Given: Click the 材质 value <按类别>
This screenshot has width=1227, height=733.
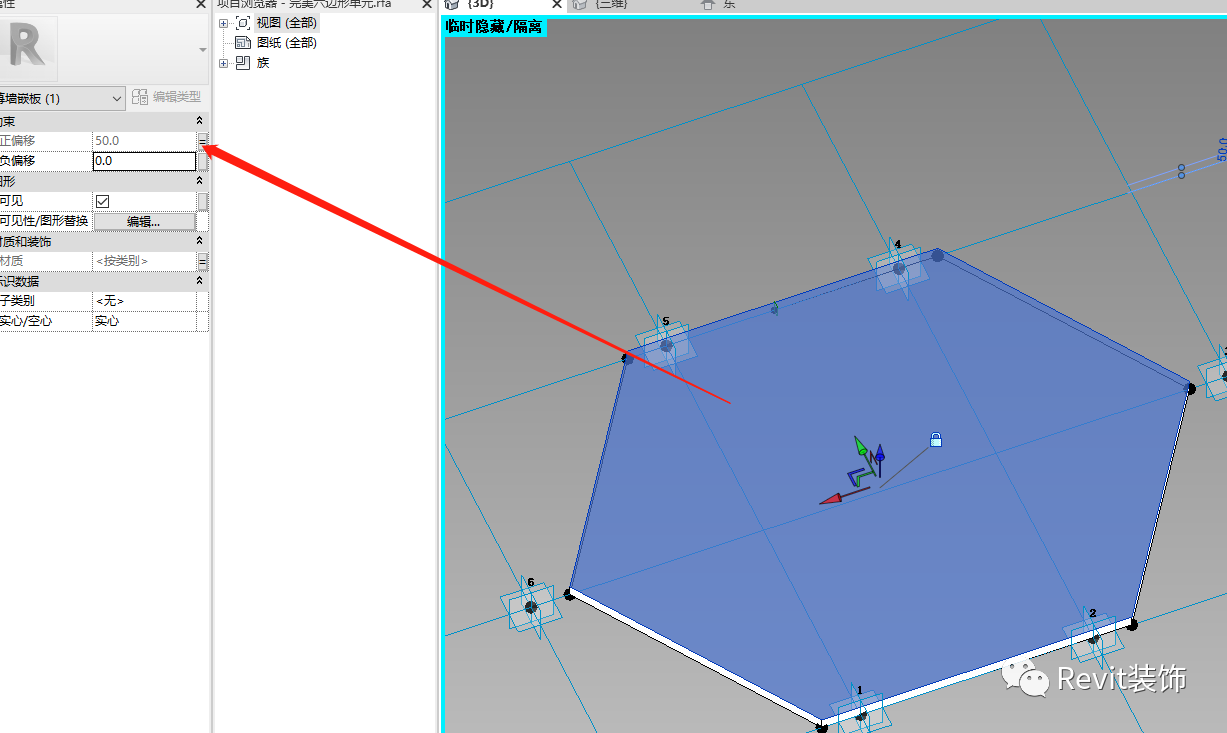Looking at the screenshot, I should (144, 261).
